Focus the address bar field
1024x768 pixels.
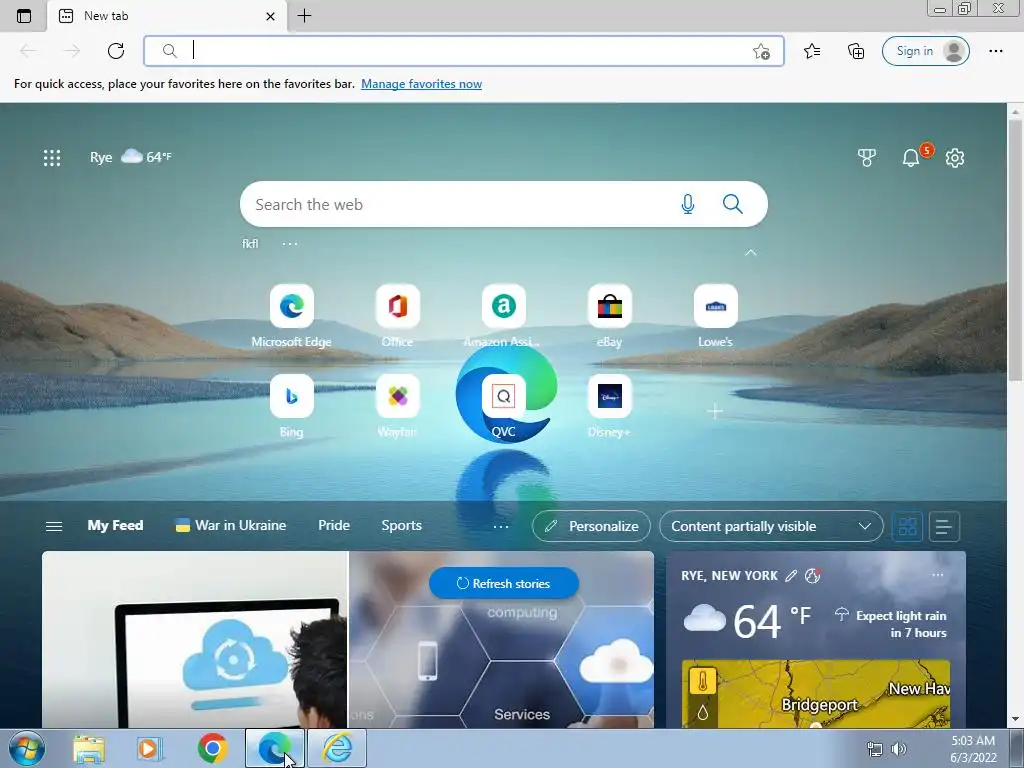coord(464,51)
